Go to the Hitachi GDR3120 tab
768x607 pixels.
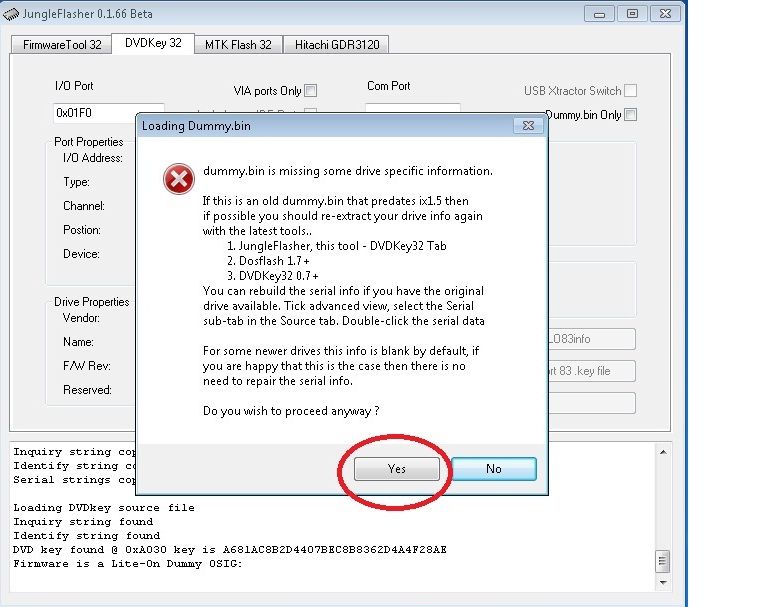[x=336, y=44]
